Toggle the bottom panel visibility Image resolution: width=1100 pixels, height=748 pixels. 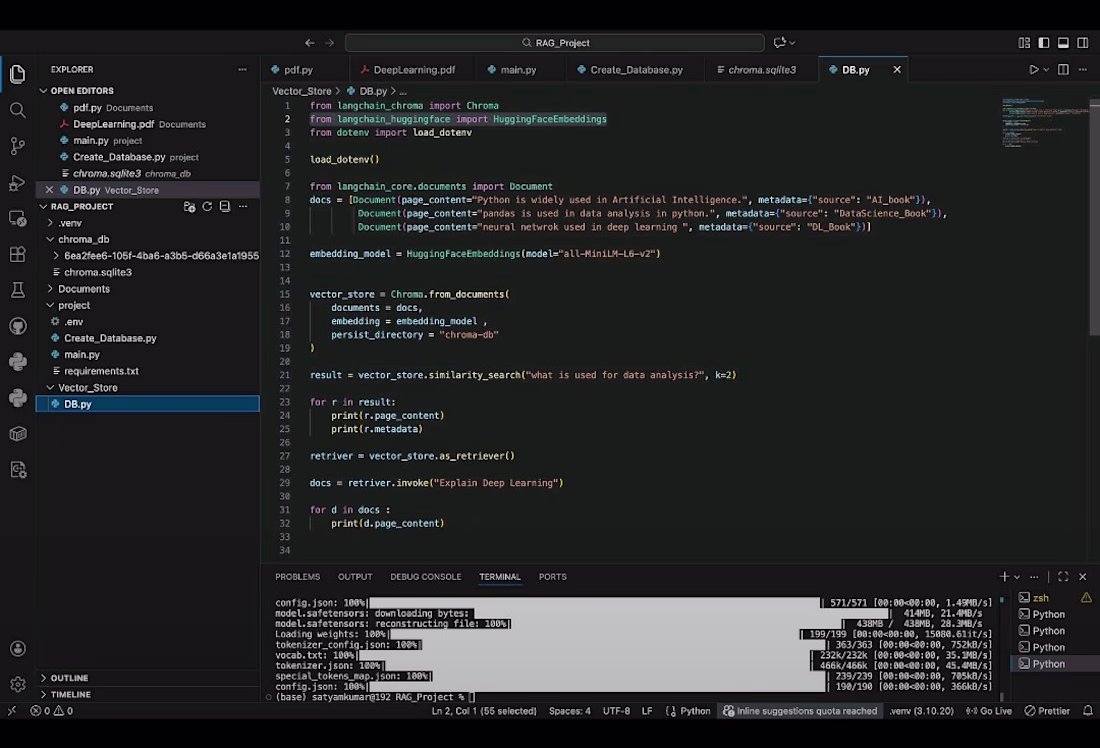coord(1064,43)
